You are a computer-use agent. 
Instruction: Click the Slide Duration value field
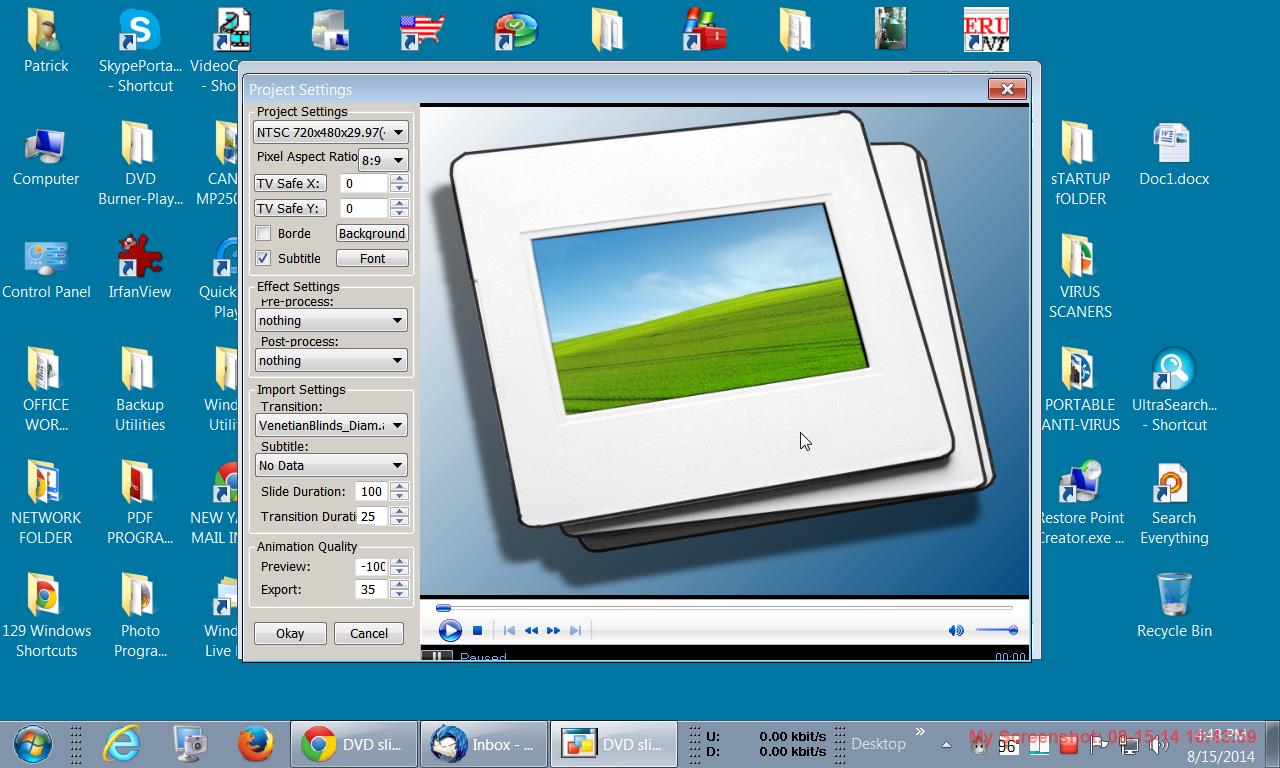click(x=372, y=491)
